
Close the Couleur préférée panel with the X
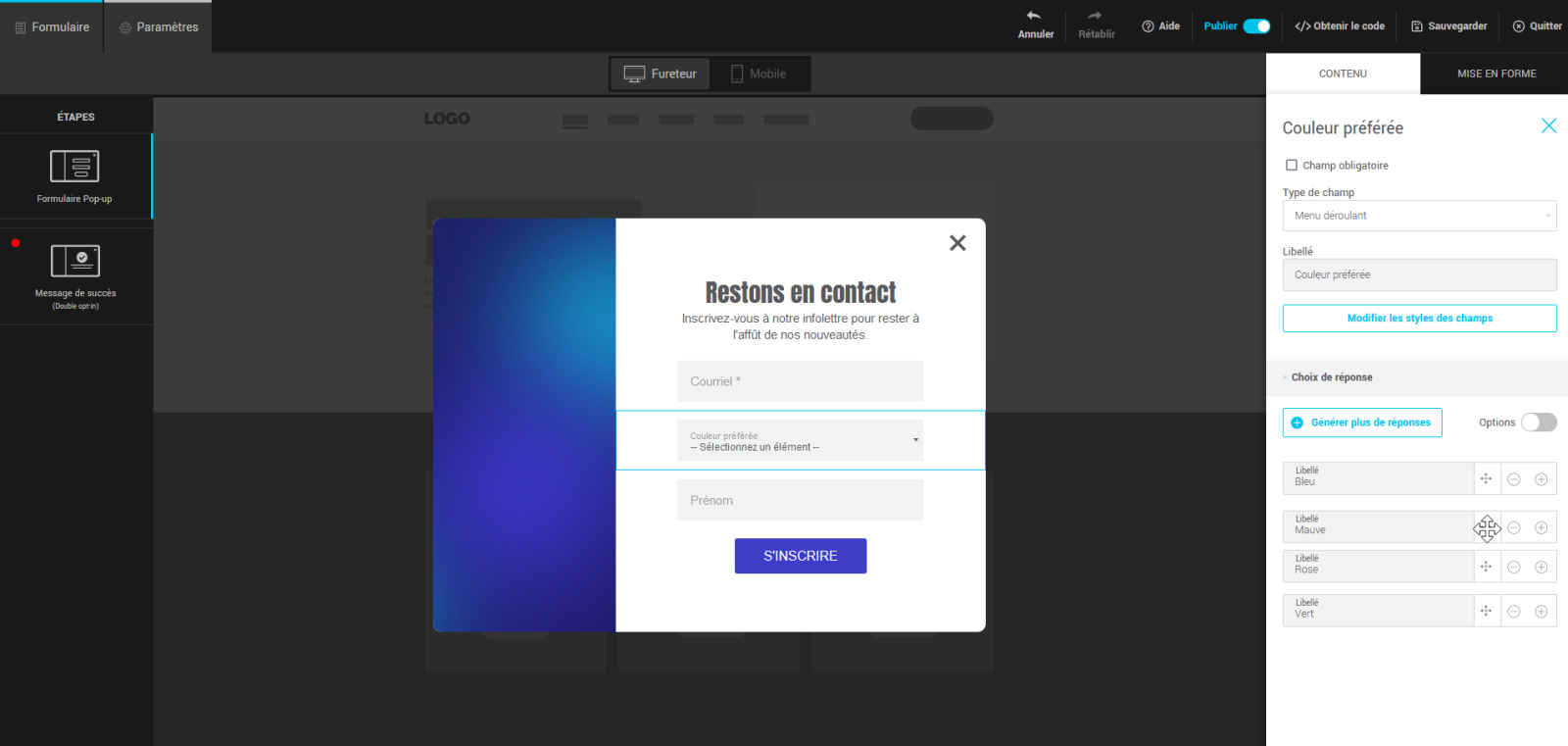tap(1548, 126)
